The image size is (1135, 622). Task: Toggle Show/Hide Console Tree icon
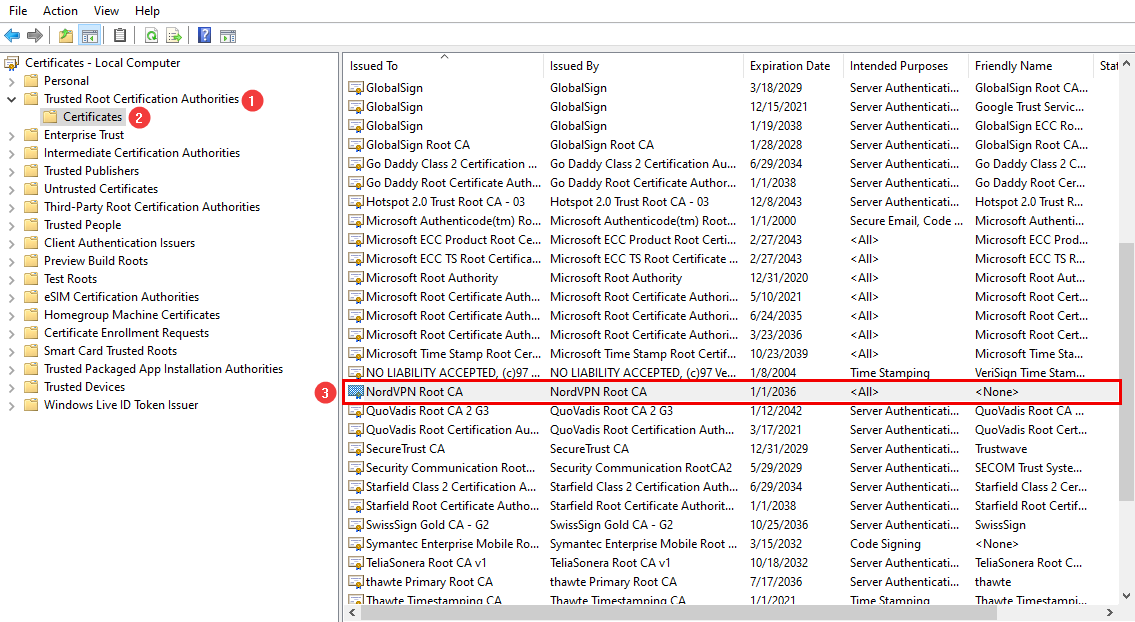click(x=90, y=36)
